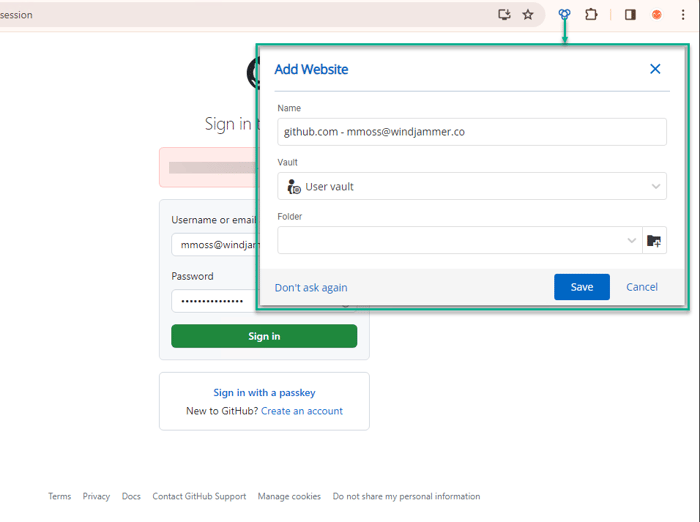This screenshot has height=522, width=700.
Task: Click Do not share my personal information
Action: pos(406,496)
